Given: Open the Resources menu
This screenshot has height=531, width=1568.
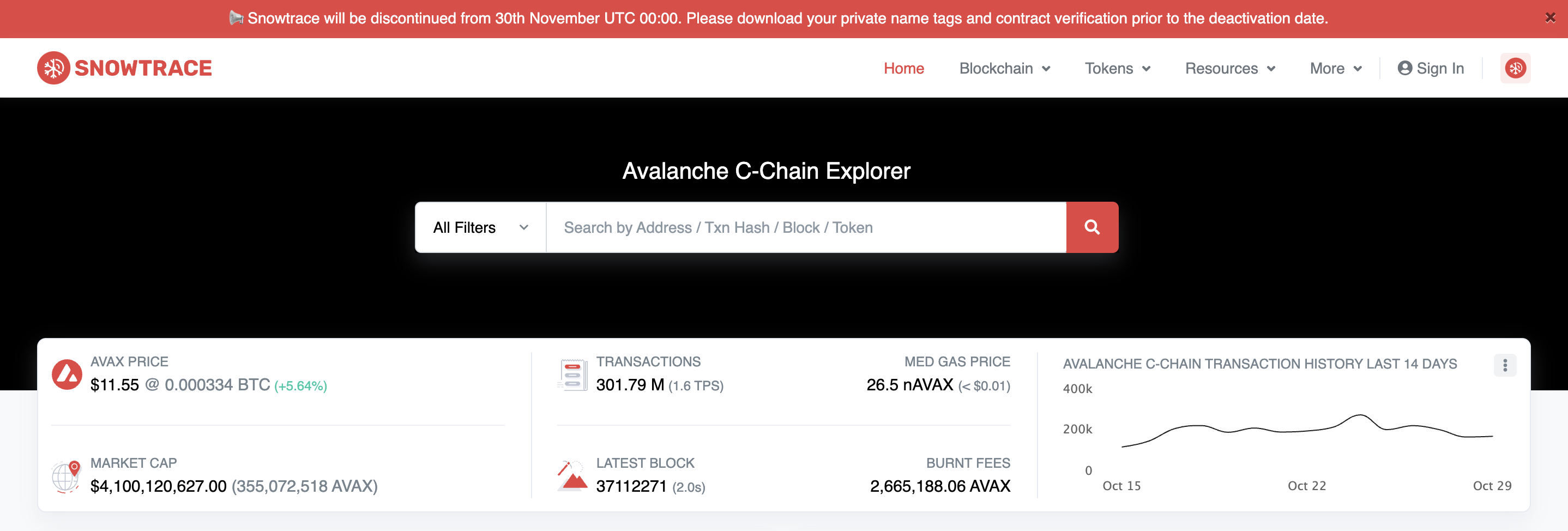Looking at the screenshot, I should pyautogui.click(x=1229, y=68).
